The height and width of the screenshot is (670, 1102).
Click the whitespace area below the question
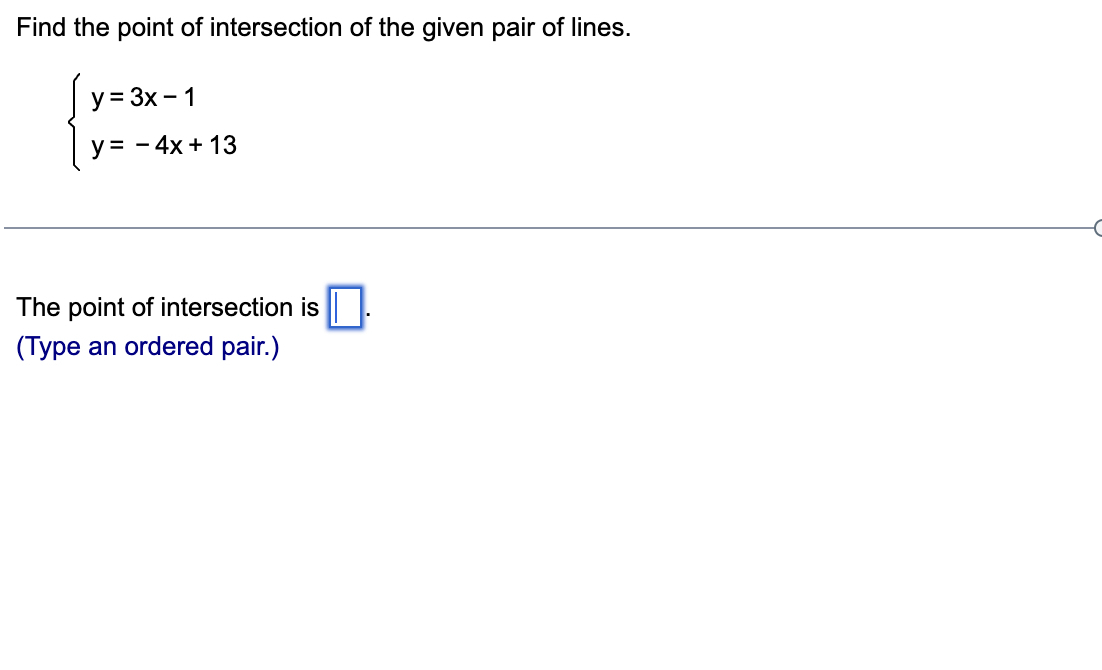point(550,500)
